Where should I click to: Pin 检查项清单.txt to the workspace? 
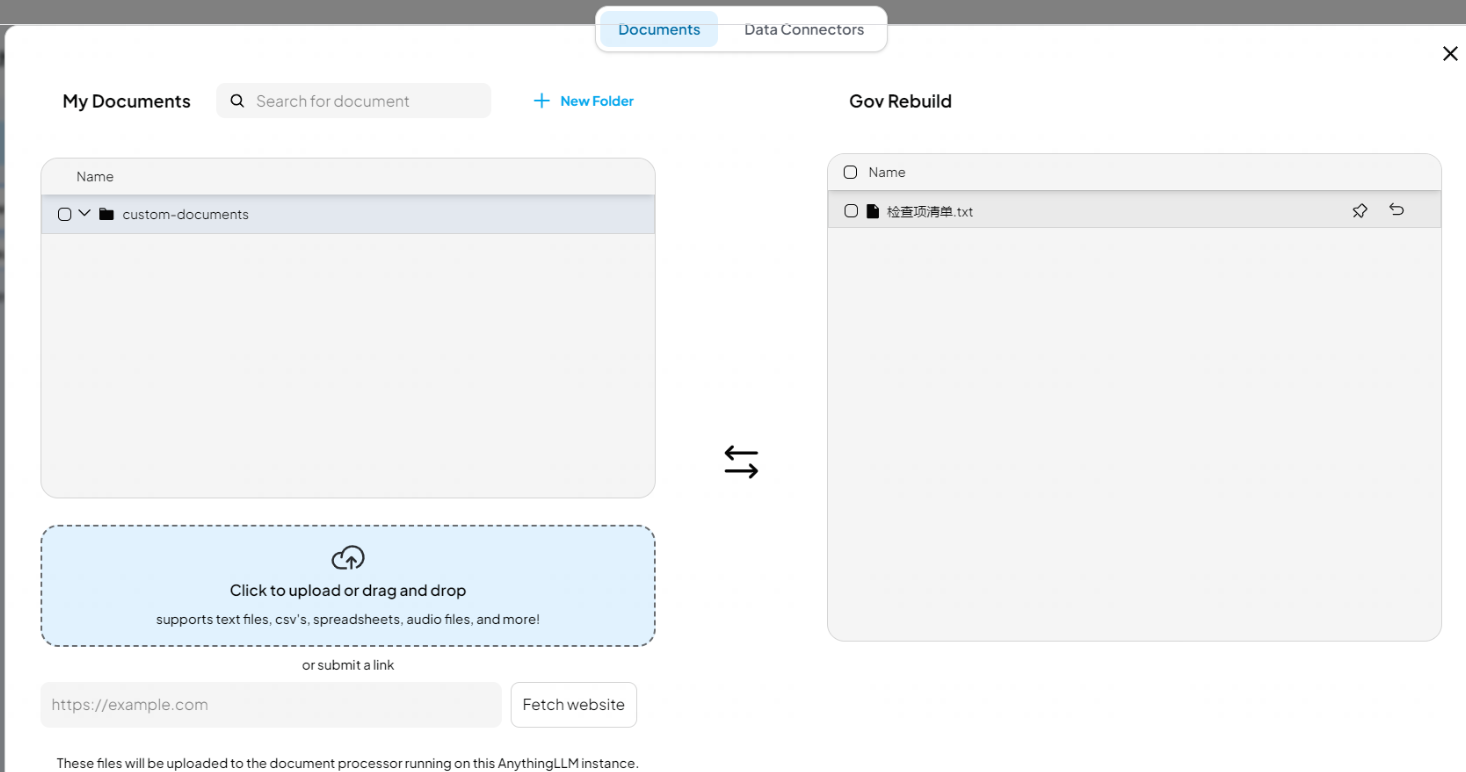(x=1360, y=210)
